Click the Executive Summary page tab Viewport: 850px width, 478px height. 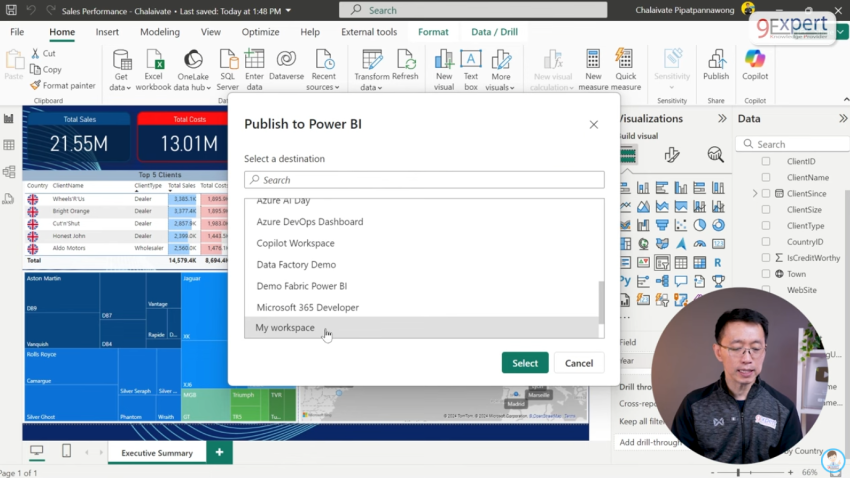pos(157,453)
